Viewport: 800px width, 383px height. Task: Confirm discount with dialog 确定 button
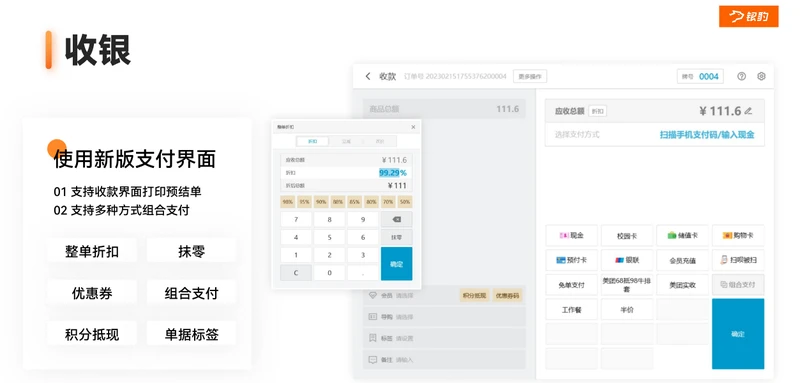pos(396,264)
